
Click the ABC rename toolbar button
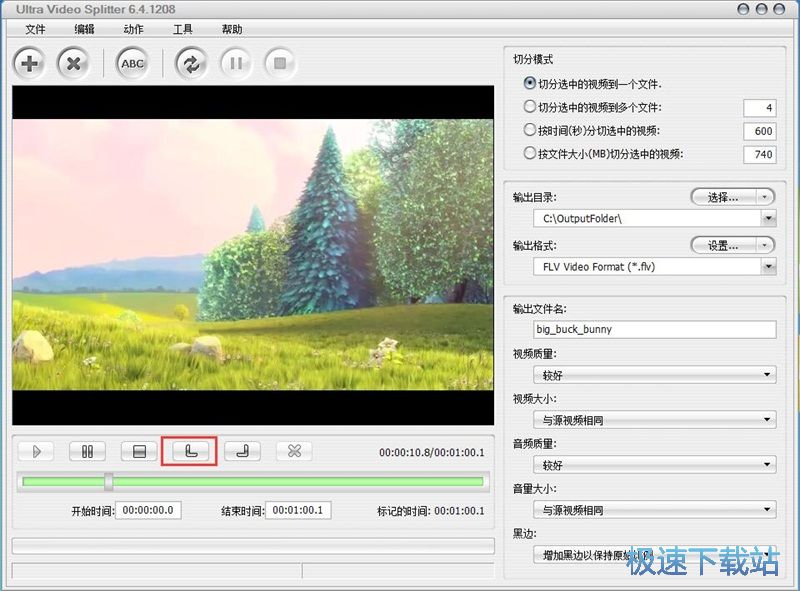tap(132, 63)
